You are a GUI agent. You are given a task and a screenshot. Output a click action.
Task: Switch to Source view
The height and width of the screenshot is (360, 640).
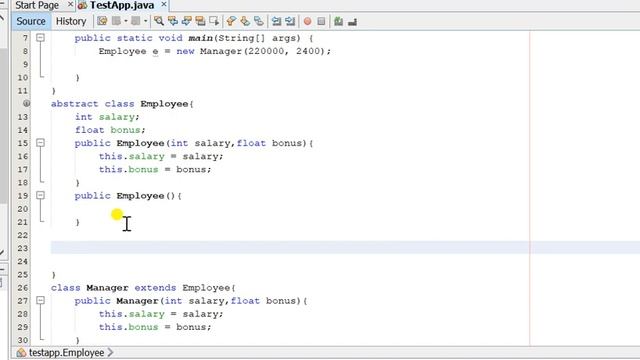click(x=31, y=21)
